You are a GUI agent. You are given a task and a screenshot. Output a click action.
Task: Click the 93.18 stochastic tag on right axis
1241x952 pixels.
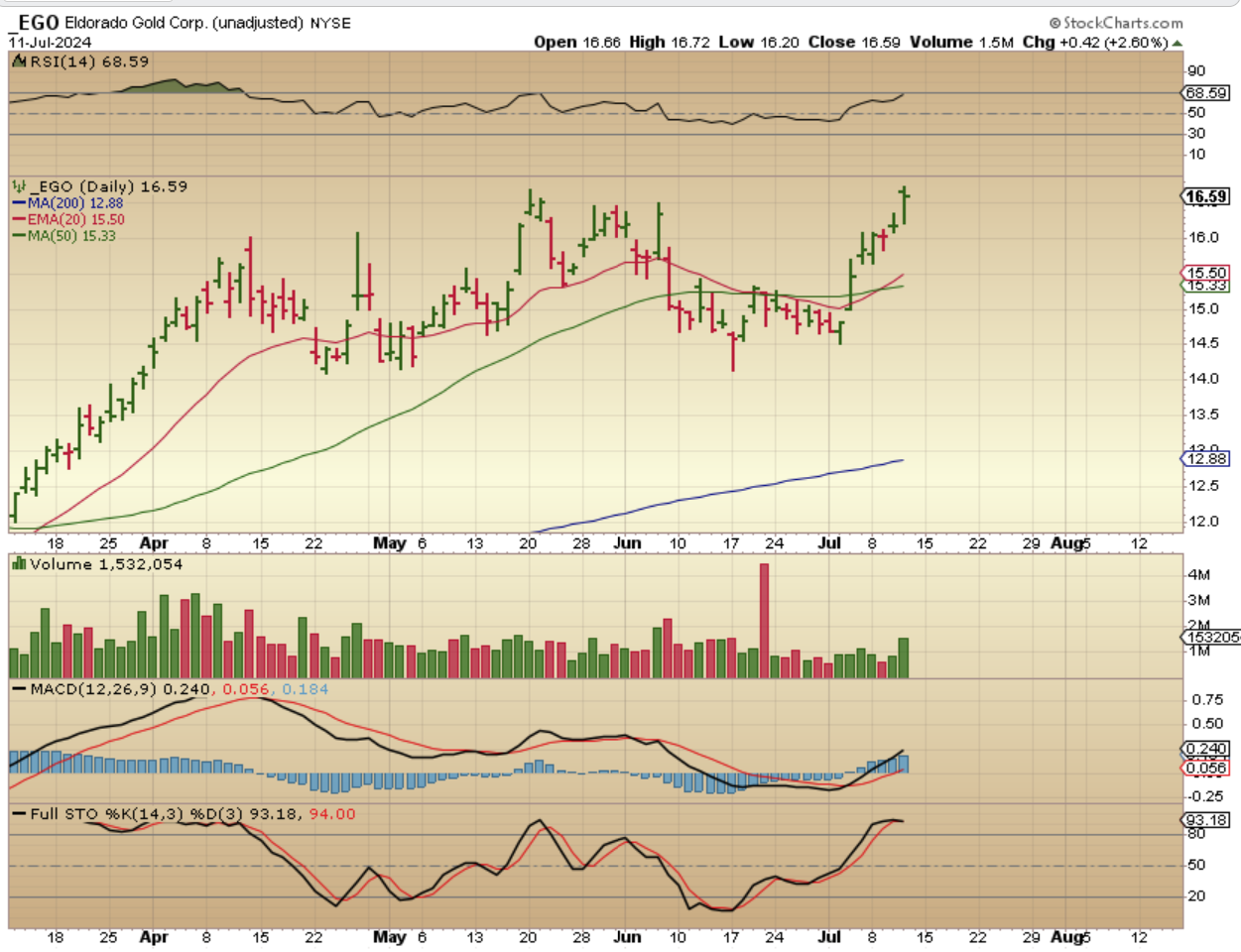click(x=1206, y=820)
